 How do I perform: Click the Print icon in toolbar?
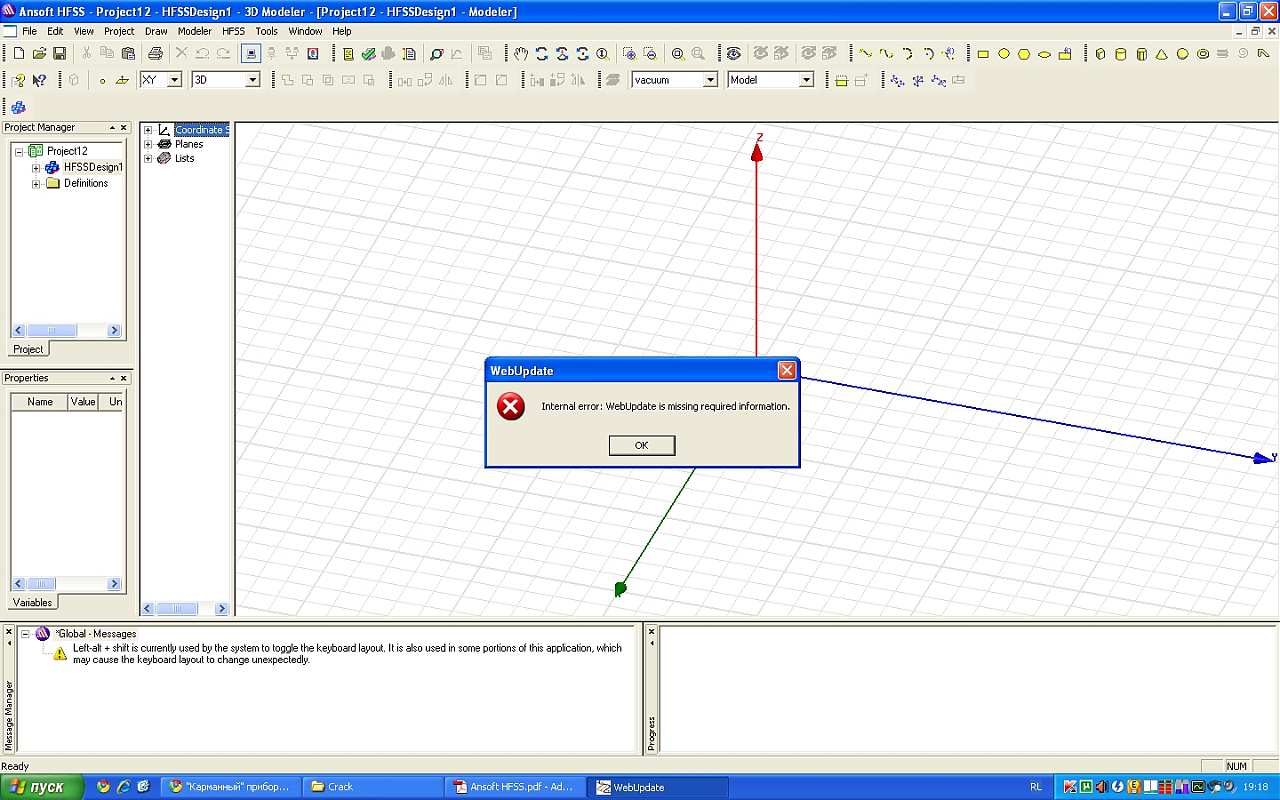(155, 54)
